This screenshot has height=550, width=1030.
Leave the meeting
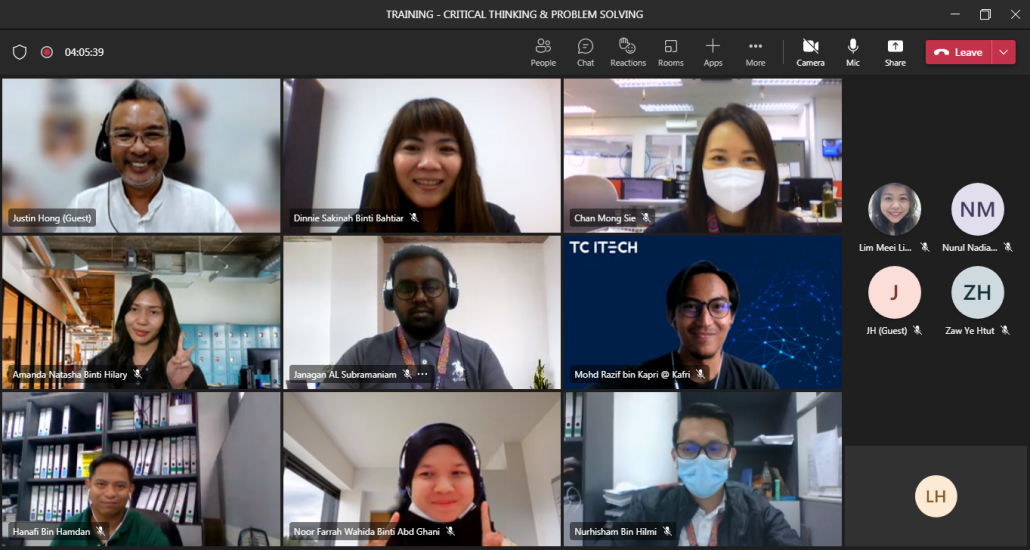click(x=958, y=53)
